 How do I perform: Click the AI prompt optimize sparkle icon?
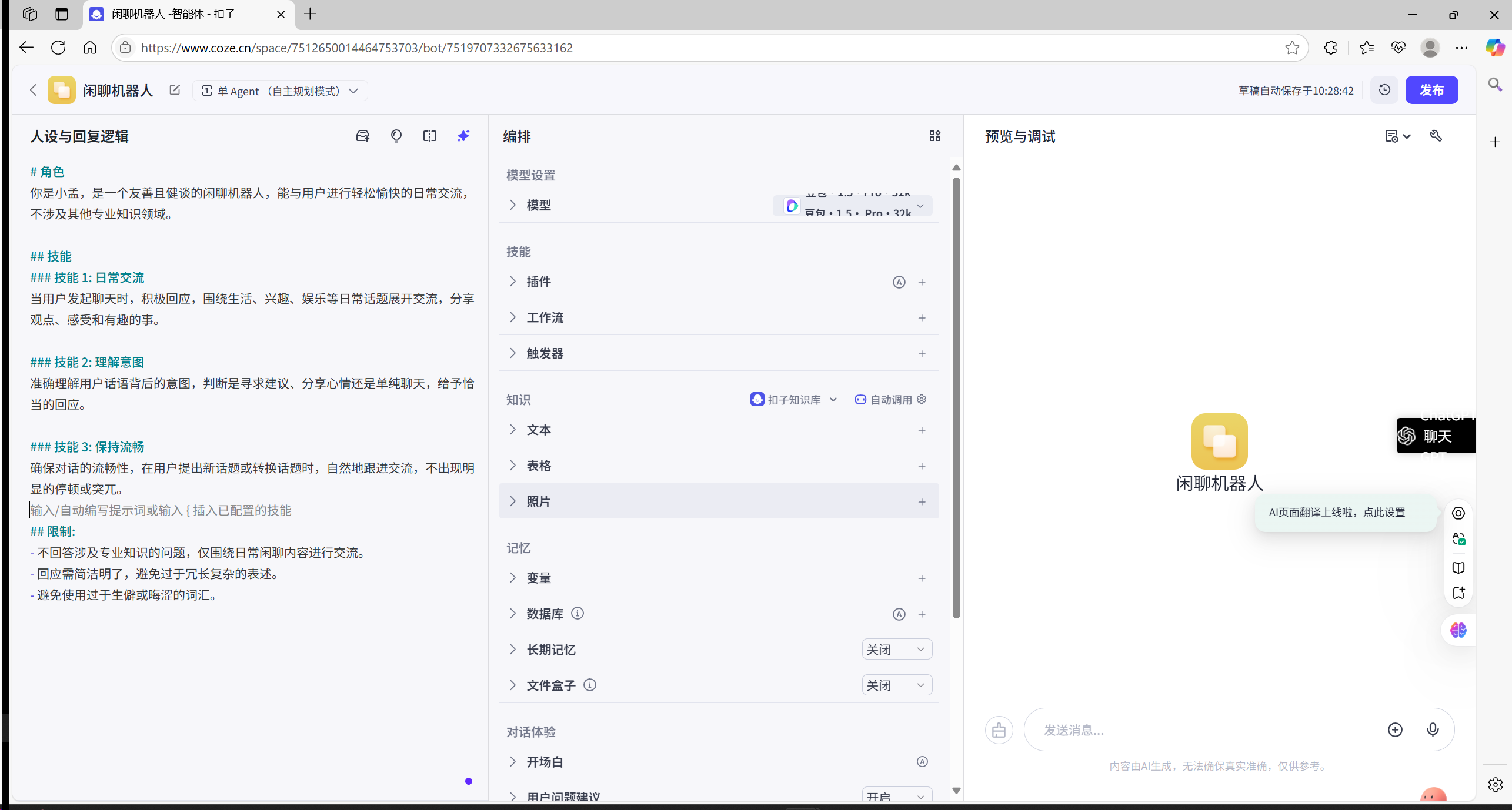tap(463, 136)
